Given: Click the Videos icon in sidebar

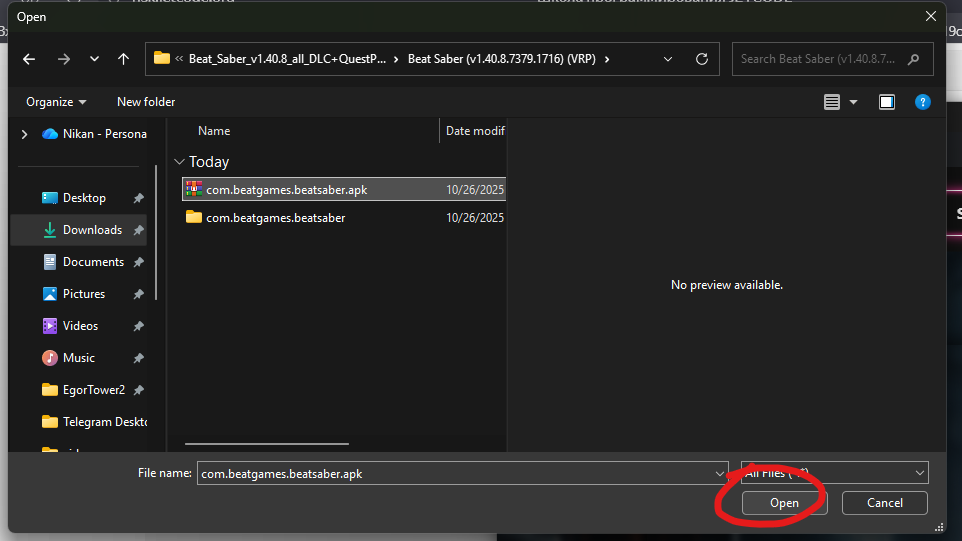Looking at the screenshot, I should [x=50, y=326].
